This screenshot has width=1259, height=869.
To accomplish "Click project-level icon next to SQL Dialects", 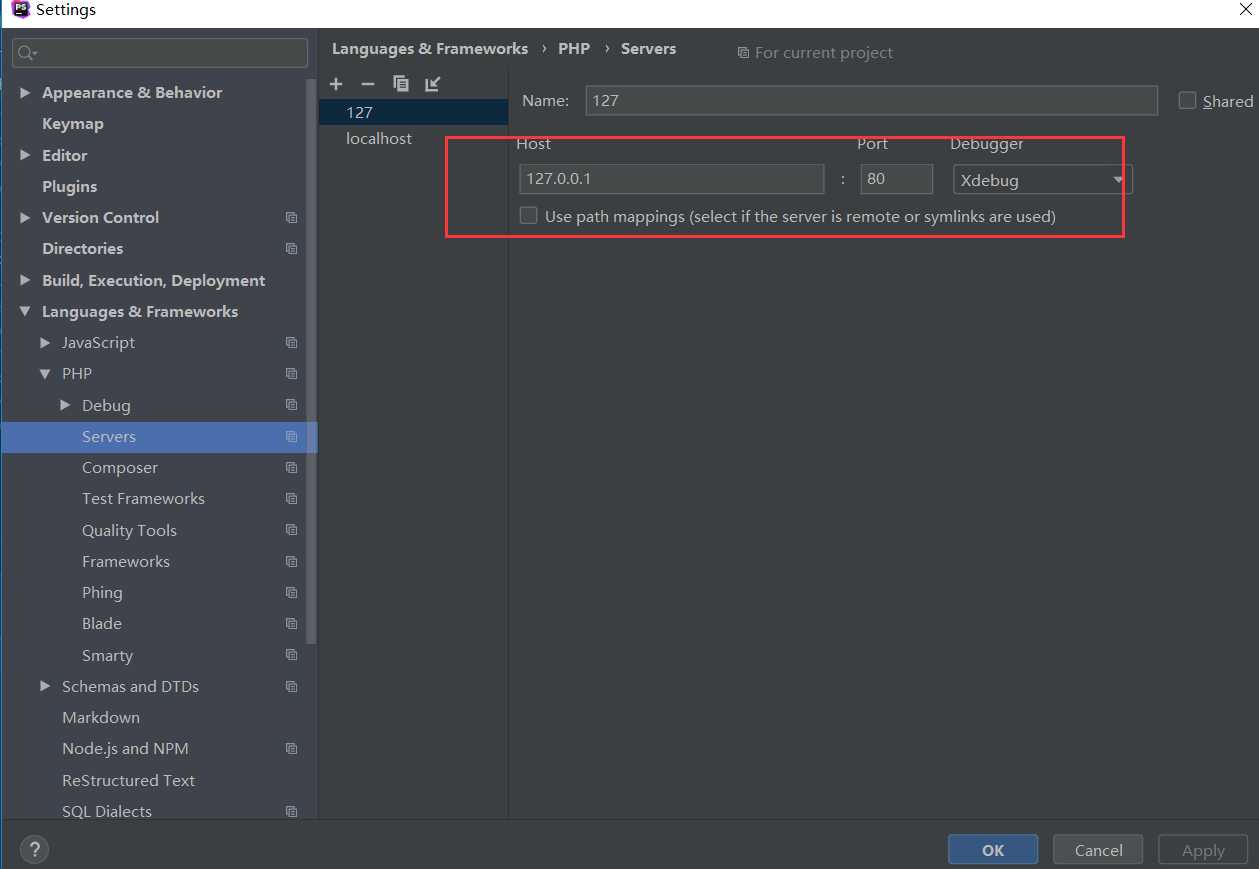I will 291,812.
